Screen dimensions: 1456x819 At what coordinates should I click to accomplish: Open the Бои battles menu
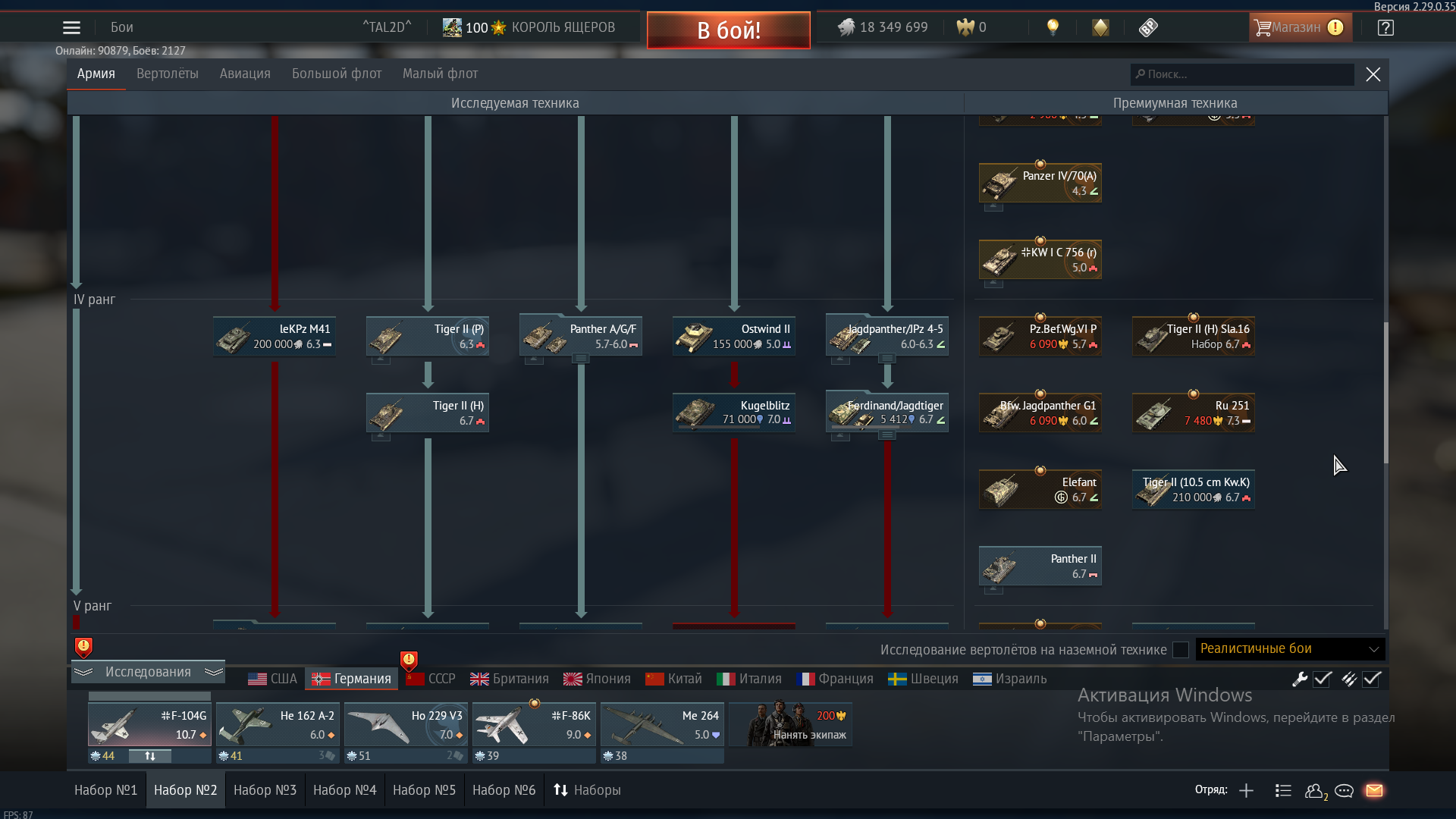[122, 27]
